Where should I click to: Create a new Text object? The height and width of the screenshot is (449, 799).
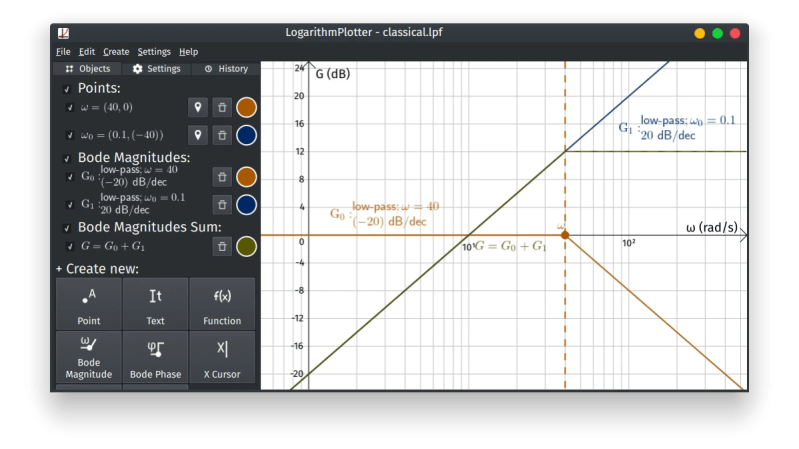[x=155, y=304]
